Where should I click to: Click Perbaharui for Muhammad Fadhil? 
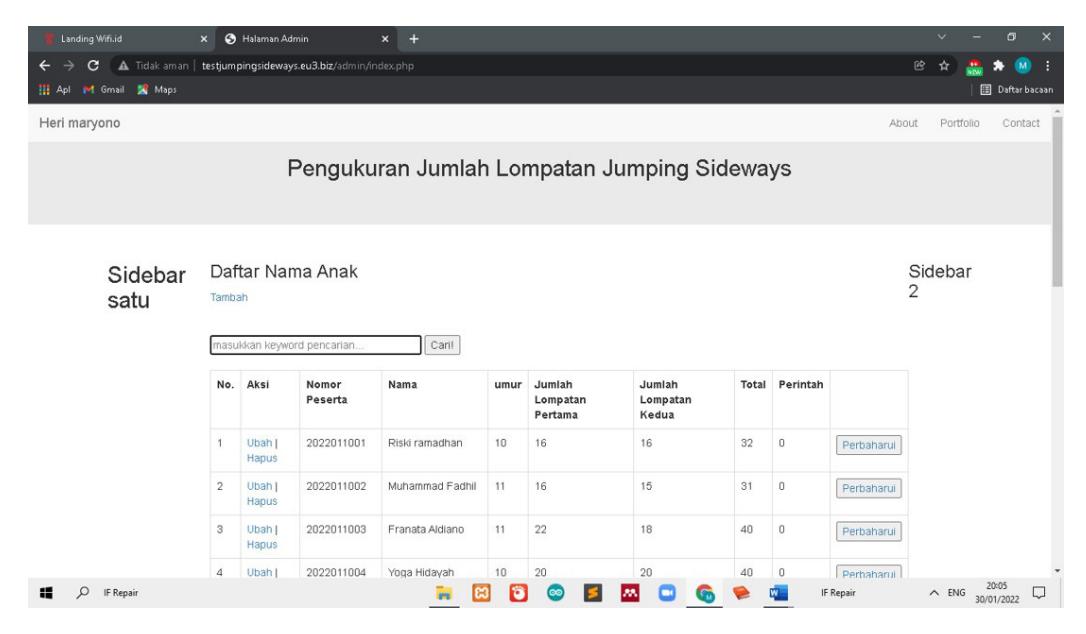(869, 488)
